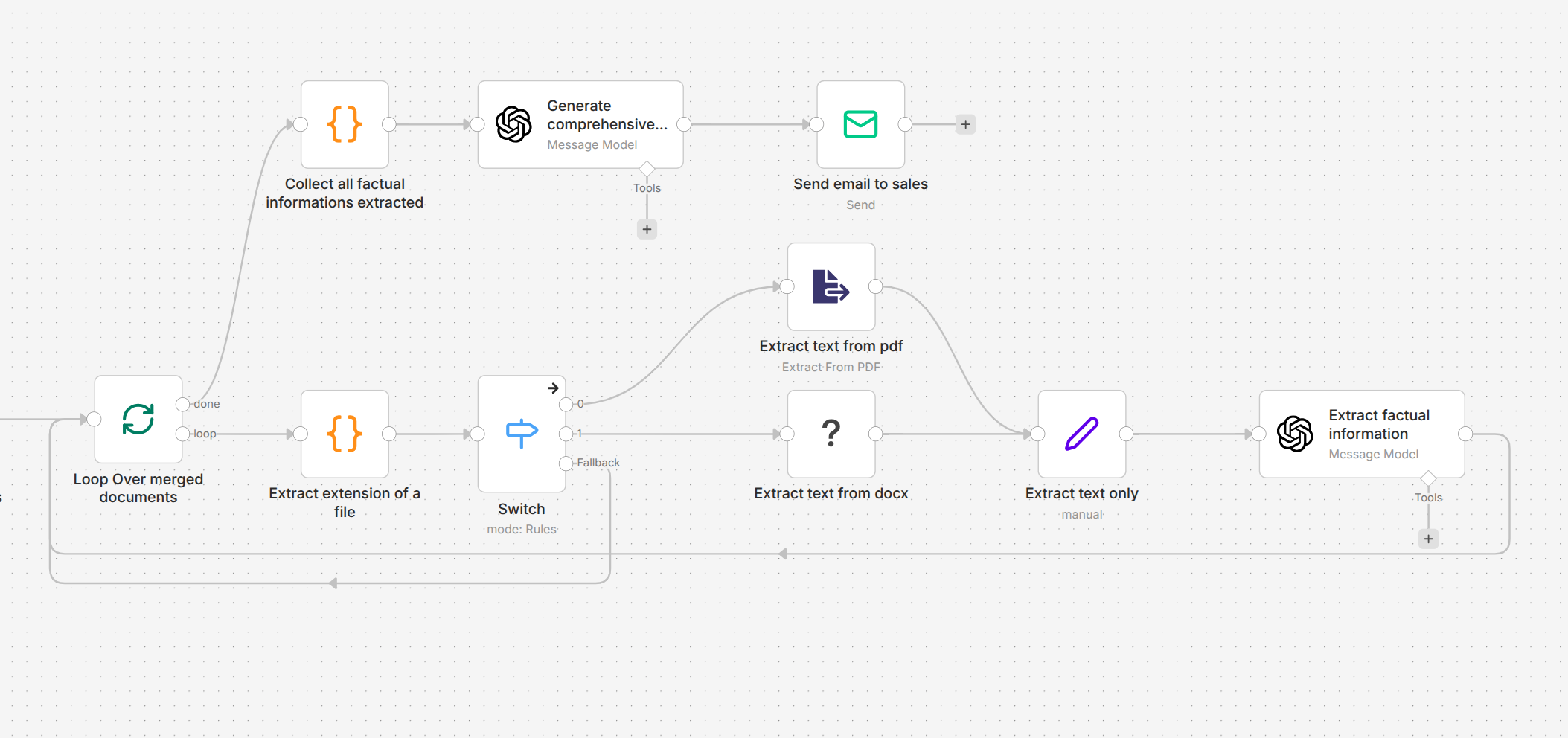Click the plus button after Send email to sales

pos(964,123)
